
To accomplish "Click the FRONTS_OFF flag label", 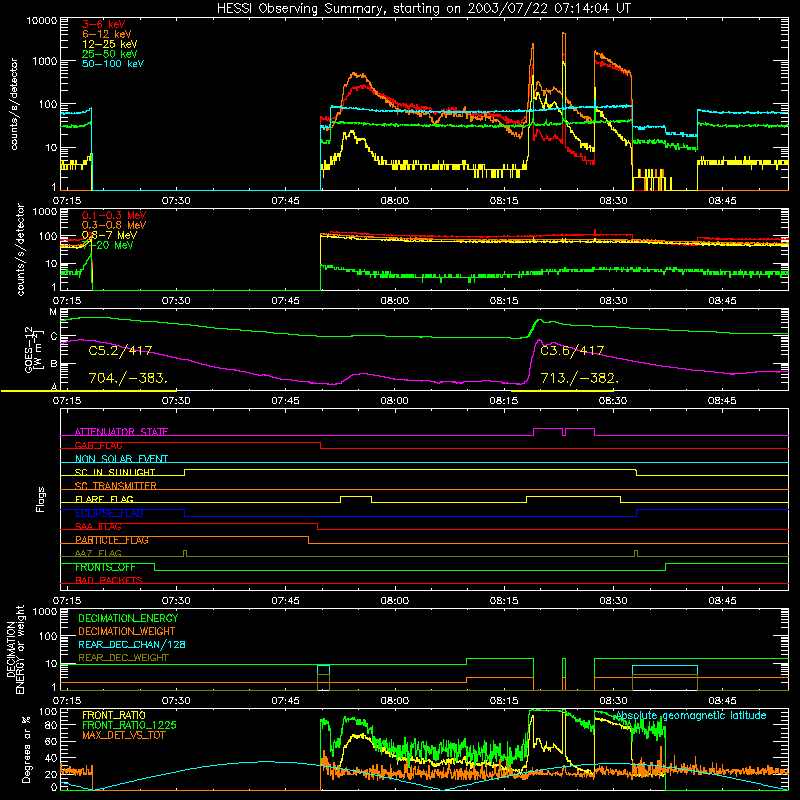I will (105, 567).
